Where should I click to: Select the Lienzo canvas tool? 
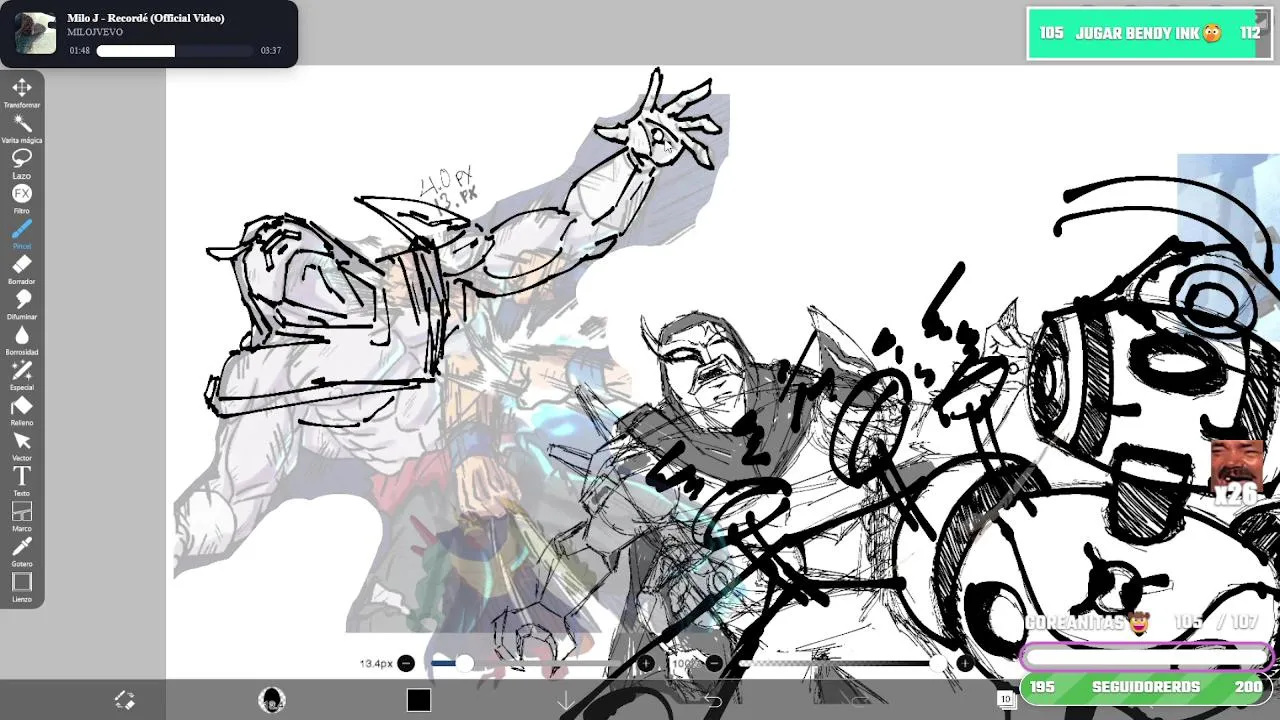pyautogui.click(x=22, y=587)
